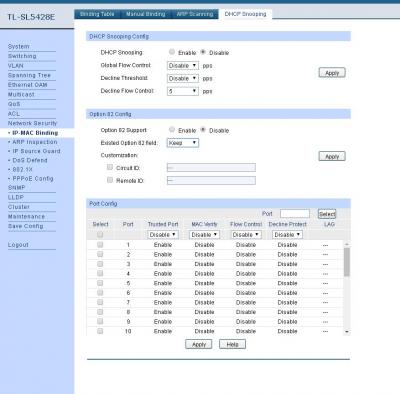Open the System menu in sidebar
400x394 pixels.
[19, 47]
